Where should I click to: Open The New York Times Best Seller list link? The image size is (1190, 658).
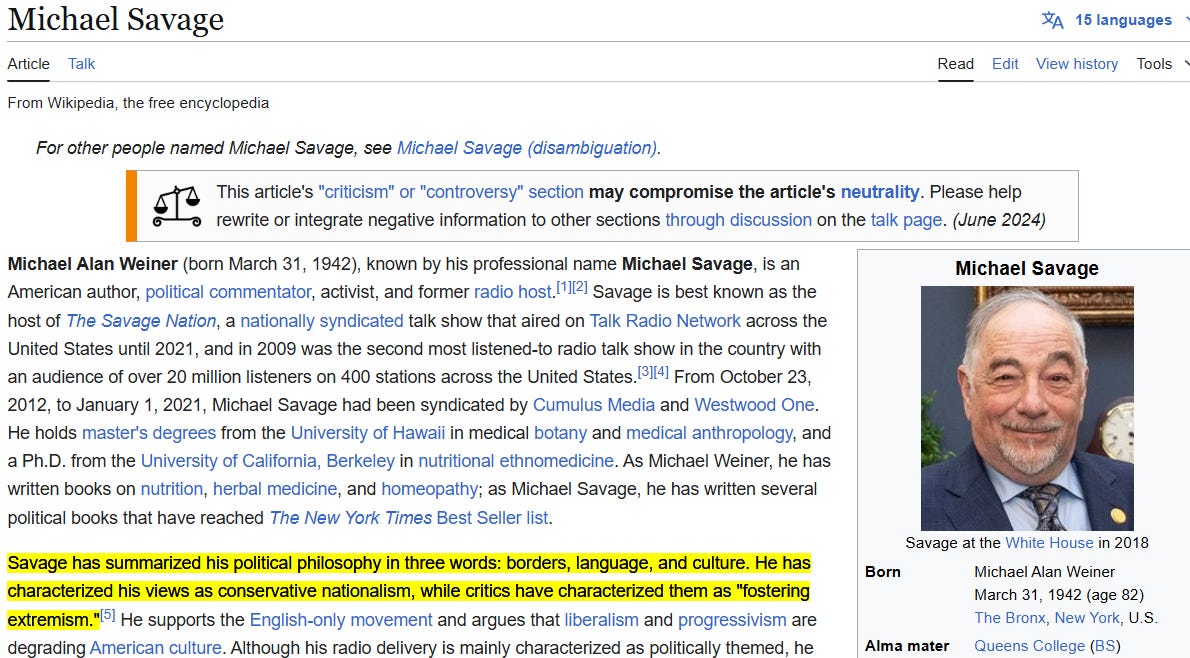(x=409, y=518)
